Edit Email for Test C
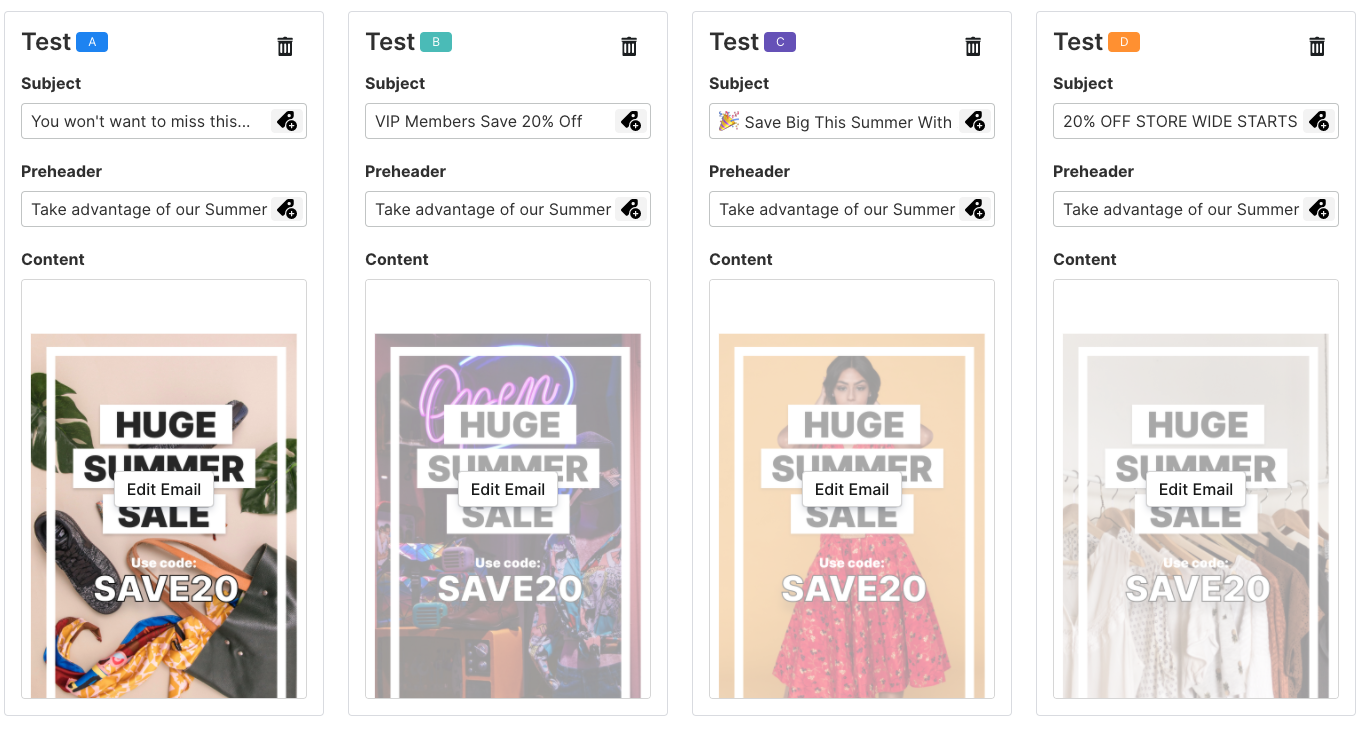The width and height of the screenshot is (1365, 734). click(x=852, y=489)
